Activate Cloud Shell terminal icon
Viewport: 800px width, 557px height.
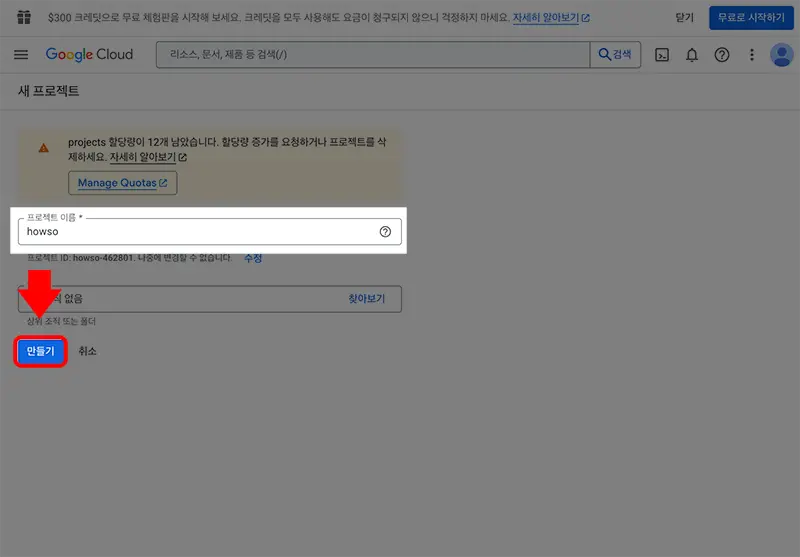(662, 55)
